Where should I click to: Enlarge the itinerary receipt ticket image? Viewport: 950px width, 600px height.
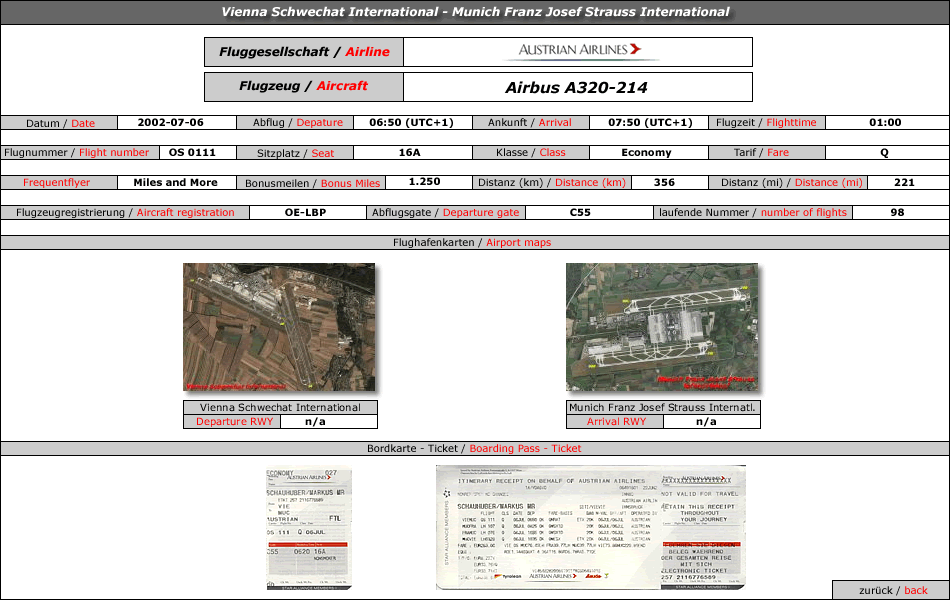pos(591,528)
